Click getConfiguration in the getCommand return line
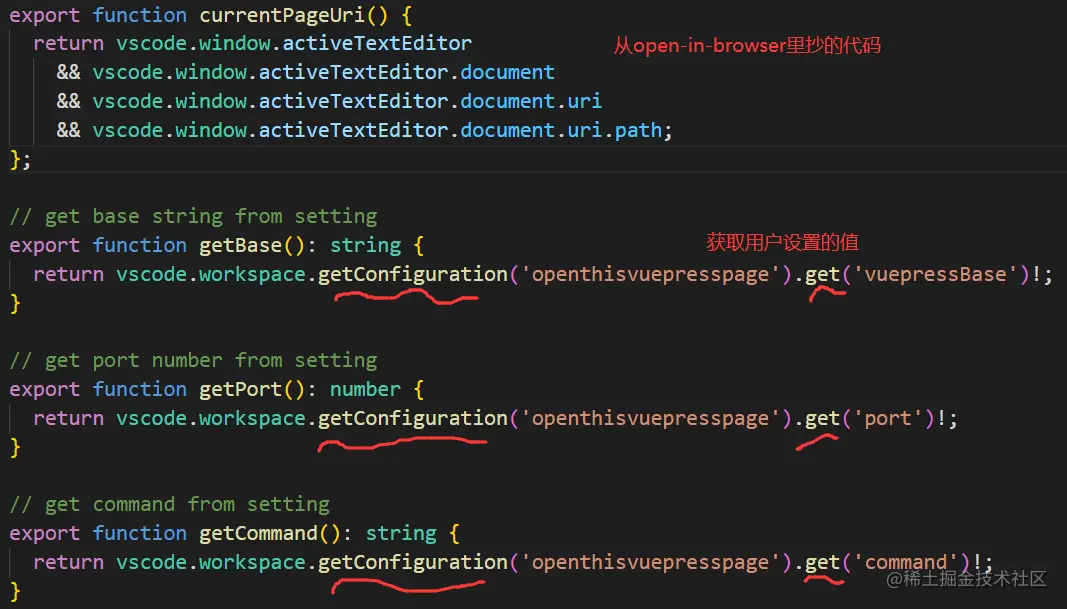 (x=413, y=562)
